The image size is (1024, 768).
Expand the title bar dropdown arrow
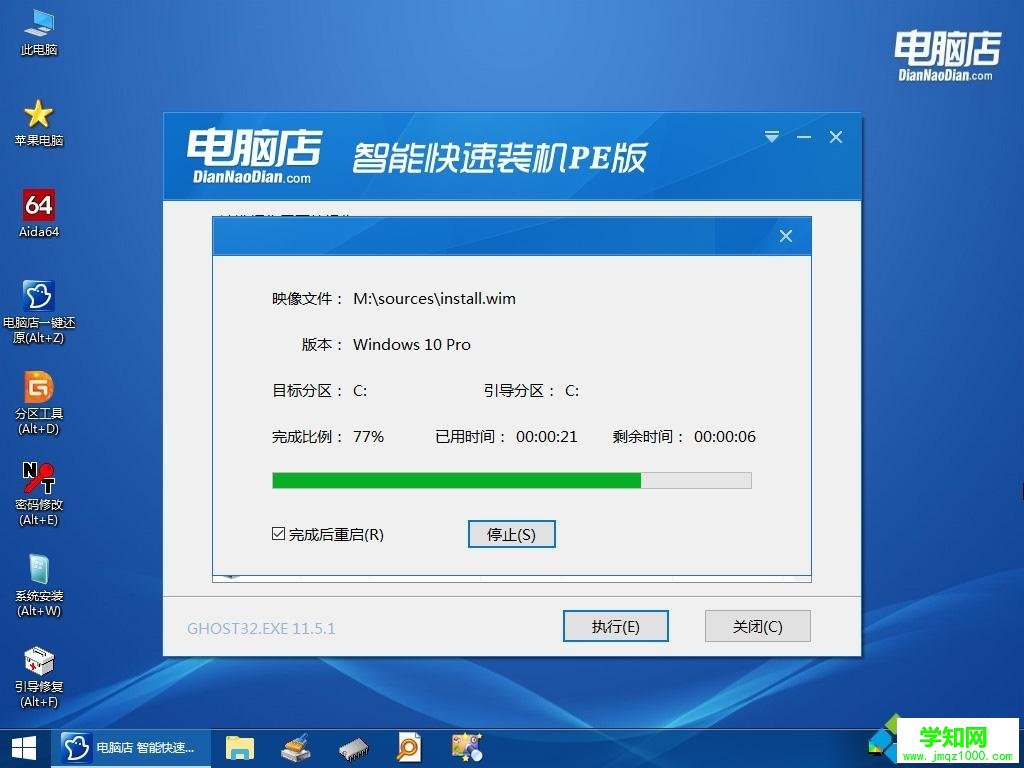(x=771, y=137)
